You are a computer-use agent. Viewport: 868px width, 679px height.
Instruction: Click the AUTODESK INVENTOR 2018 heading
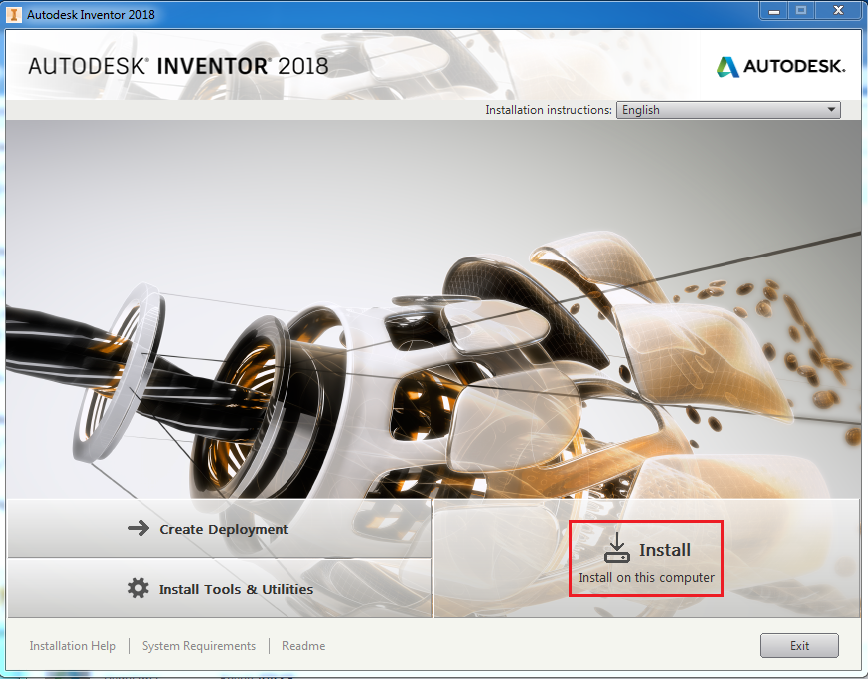click(178, 66)
